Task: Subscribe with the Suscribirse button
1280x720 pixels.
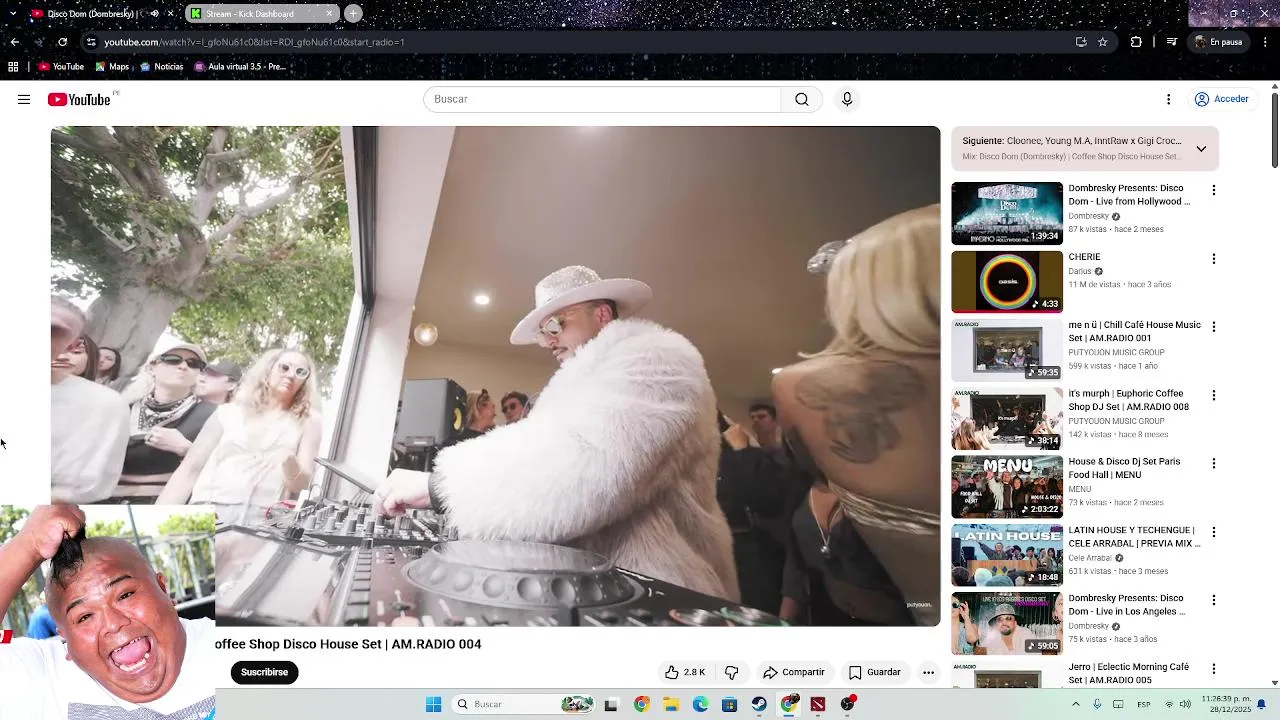Action: 264,672
